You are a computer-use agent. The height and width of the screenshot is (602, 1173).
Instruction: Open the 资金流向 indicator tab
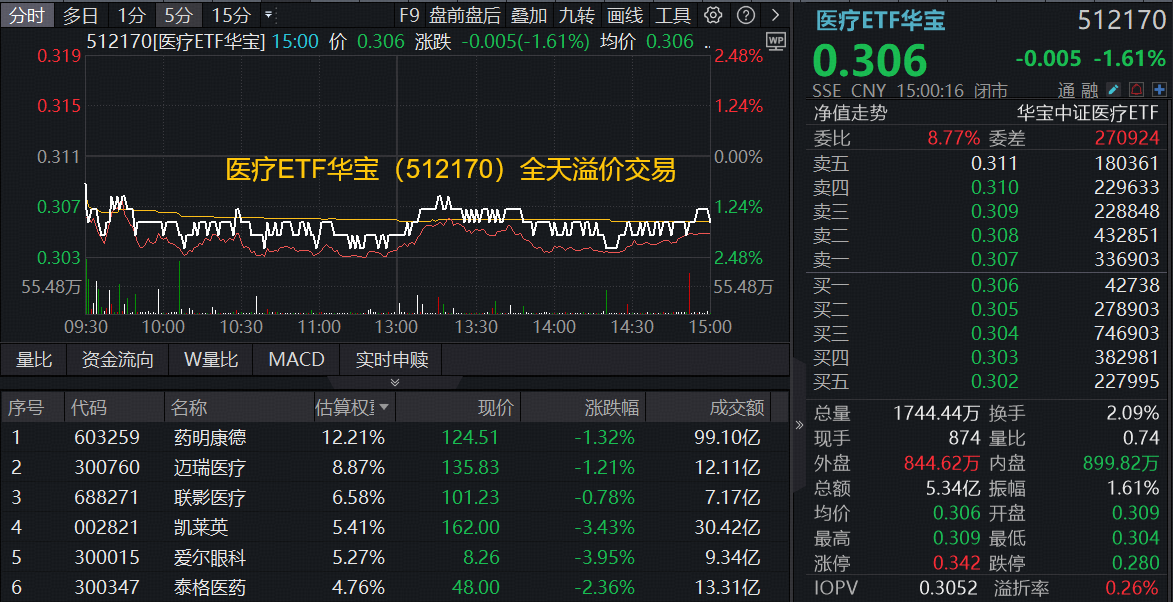click(x=117, y=360)
